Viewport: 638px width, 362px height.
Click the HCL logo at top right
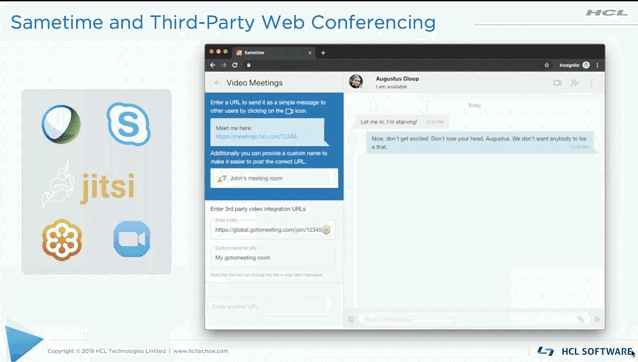607,13
